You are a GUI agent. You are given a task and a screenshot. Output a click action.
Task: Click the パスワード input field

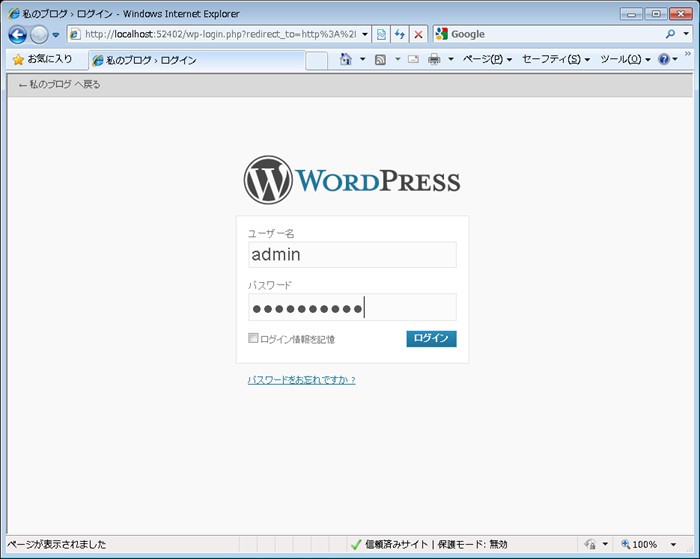tap(352, 307)
